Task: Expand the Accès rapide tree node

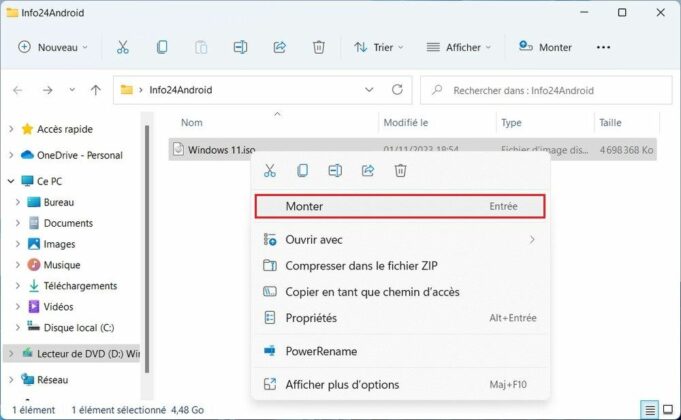Action: [x=11, y=129]
